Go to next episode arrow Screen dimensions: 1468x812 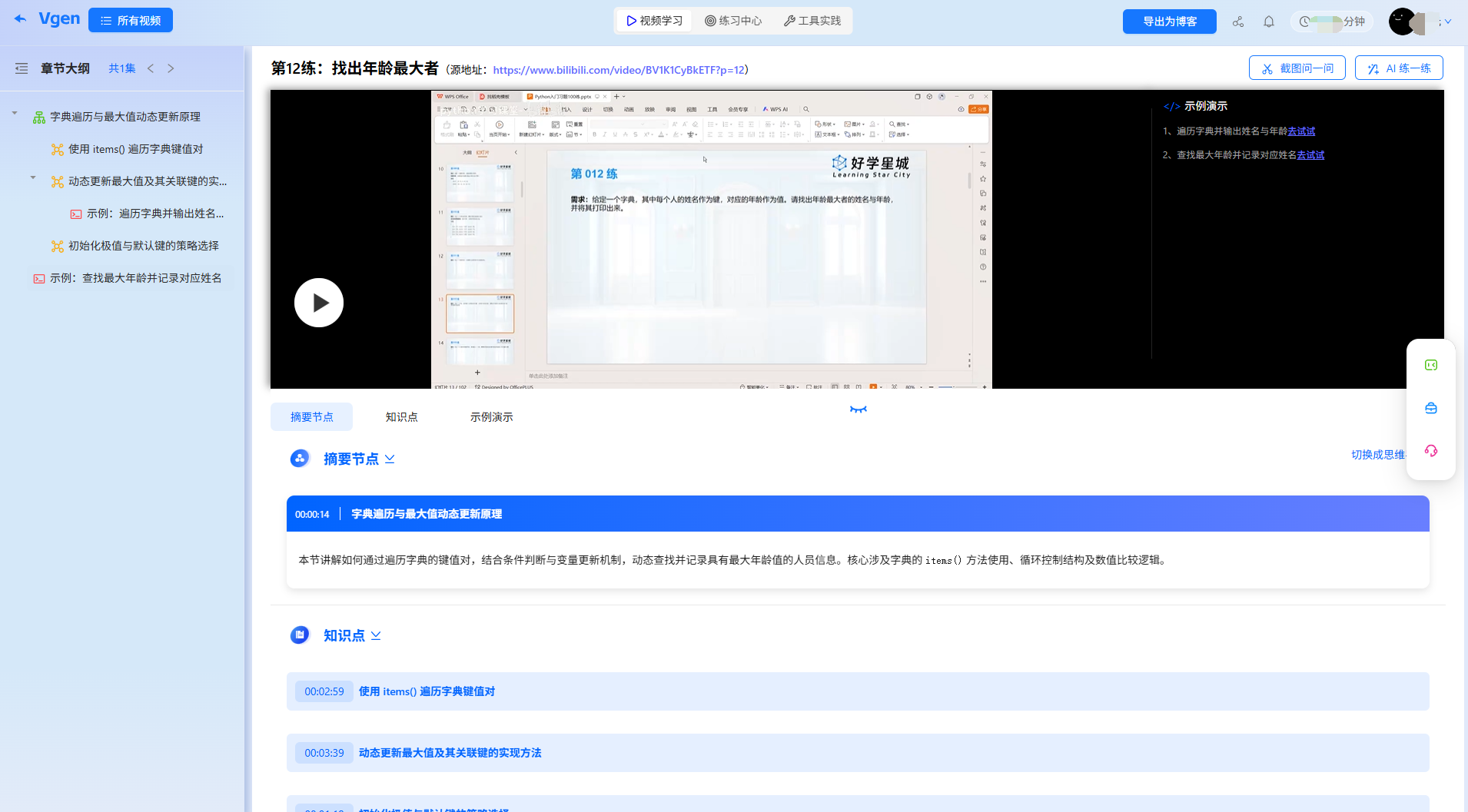(x=171, y=68)
